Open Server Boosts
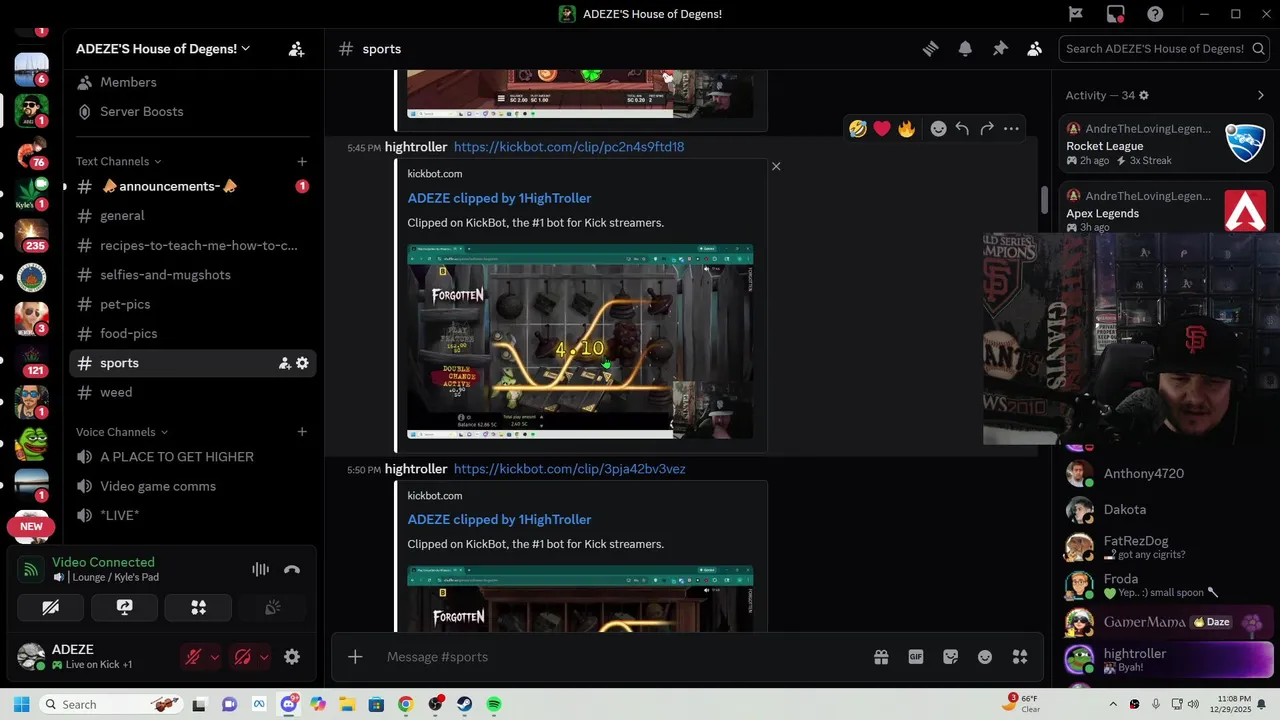Screen dimensions: 1280x720 tap(193, 112)
